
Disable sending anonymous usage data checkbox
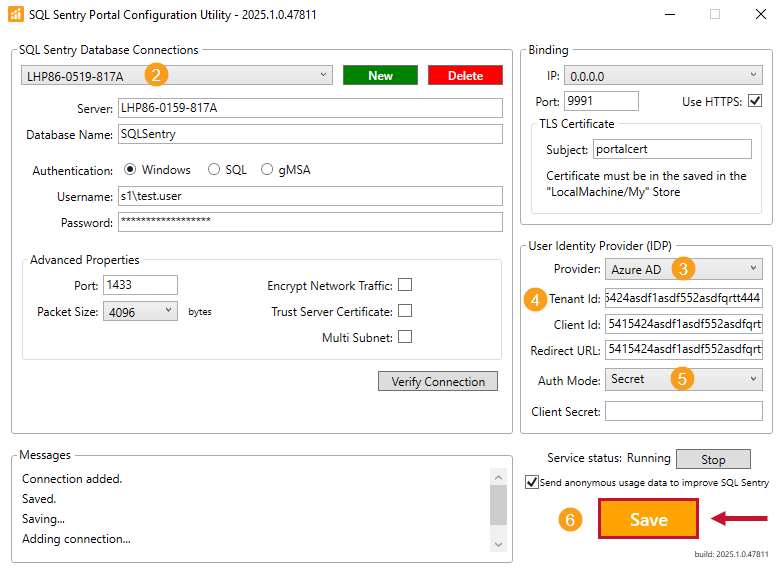pos(532,483)
